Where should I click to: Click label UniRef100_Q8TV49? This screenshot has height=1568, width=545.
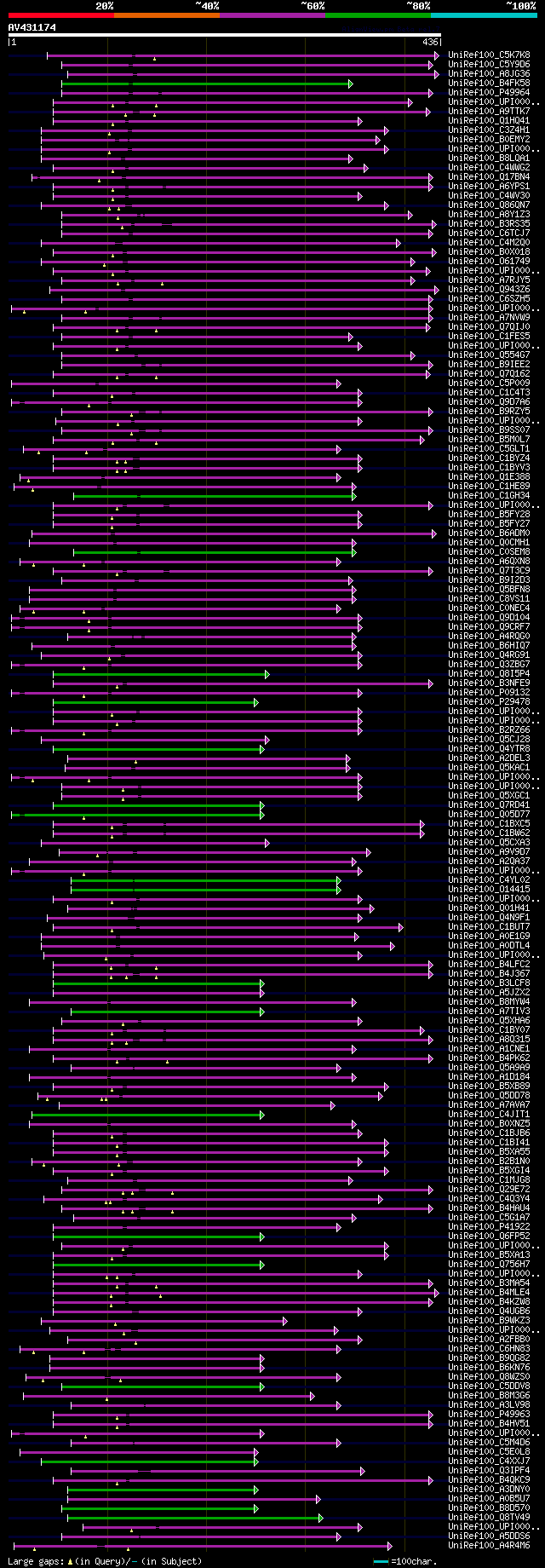click(489, 1517)
